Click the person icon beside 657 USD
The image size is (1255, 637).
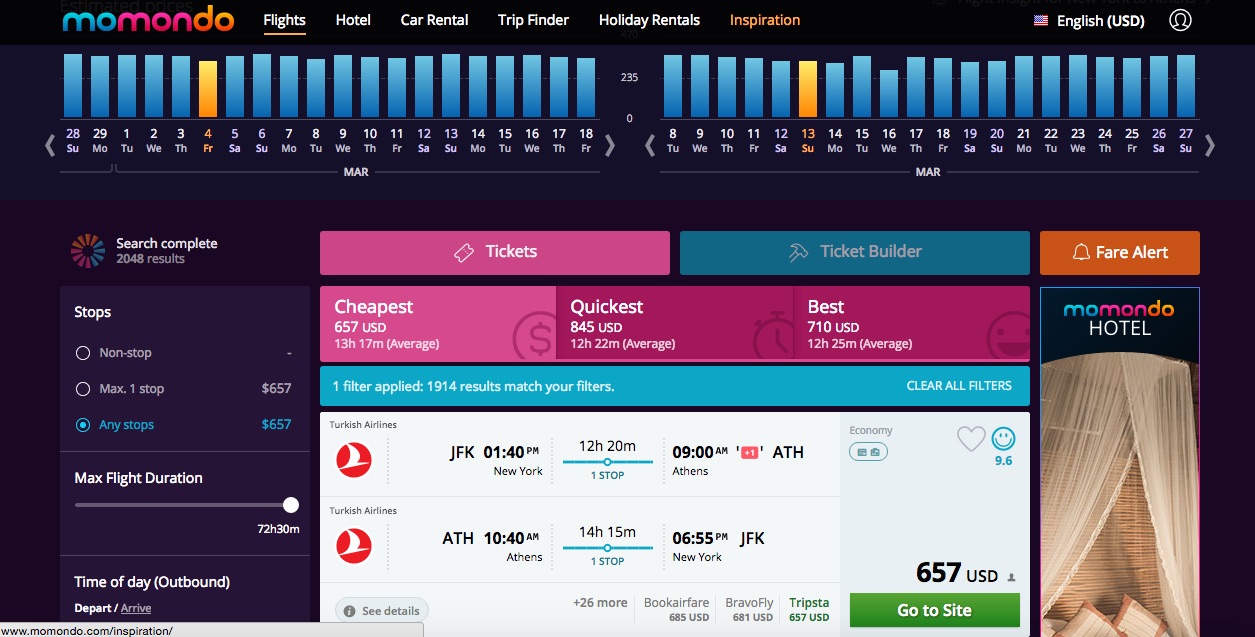pyautogui.click(x=1012, y=577)
